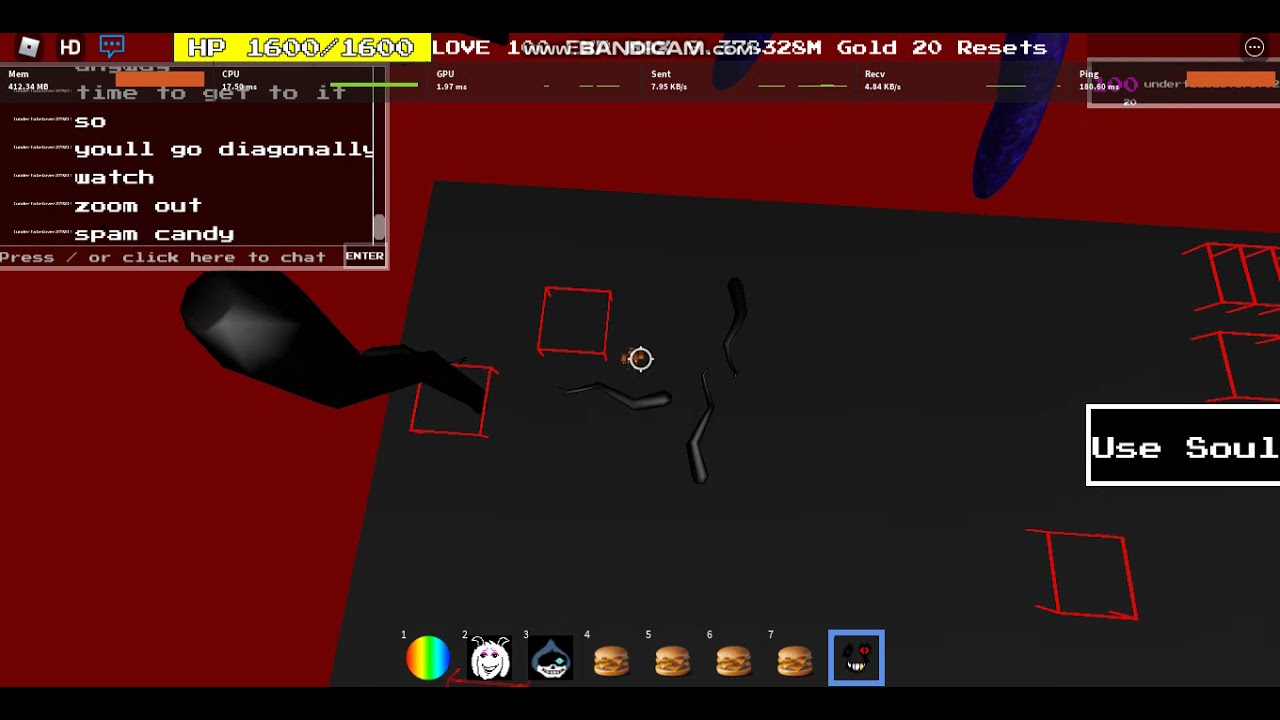
Task: Click the 'watch' chat message
Action: (x=114, y=177)
